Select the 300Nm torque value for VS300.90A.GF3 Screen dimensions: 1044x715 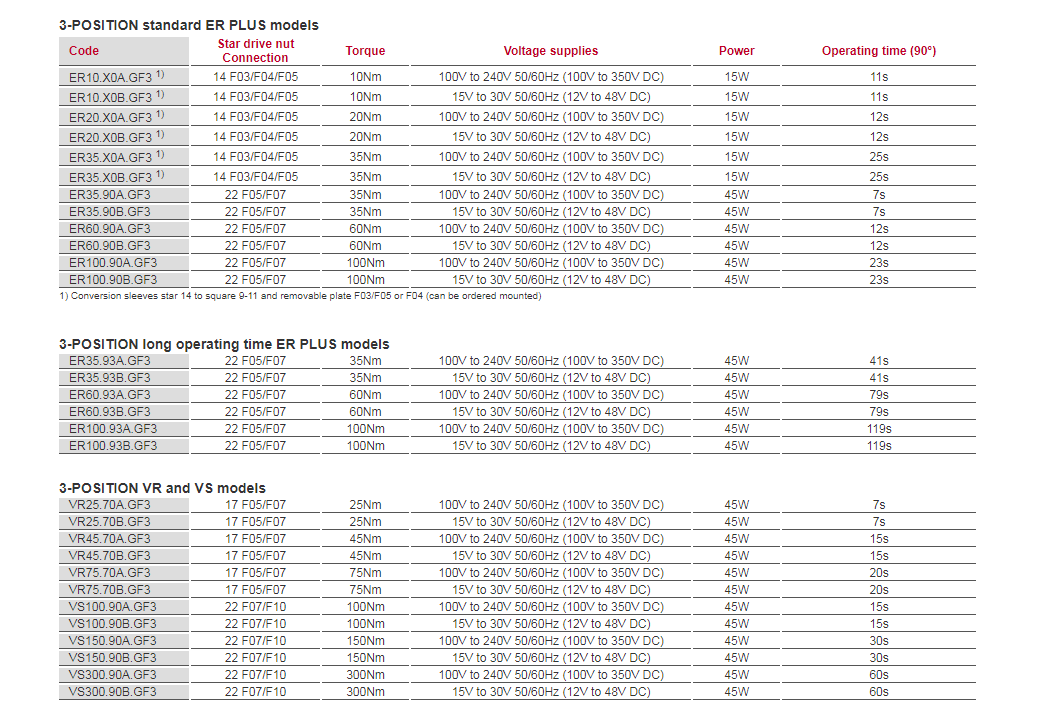365,675
